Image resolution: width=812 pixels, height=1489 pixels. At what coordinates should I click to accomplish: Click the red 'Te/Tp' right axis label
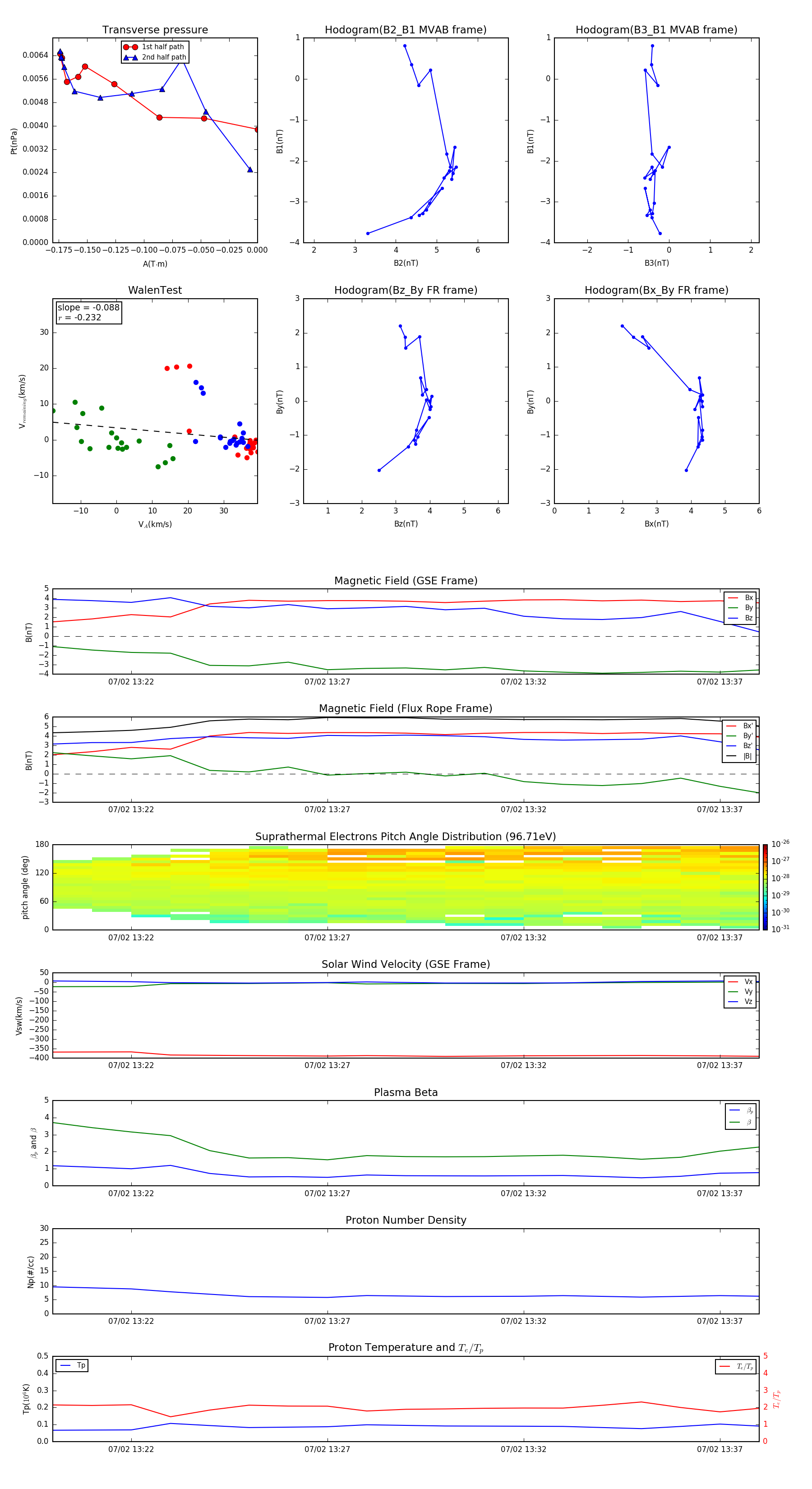(777, 1399)
